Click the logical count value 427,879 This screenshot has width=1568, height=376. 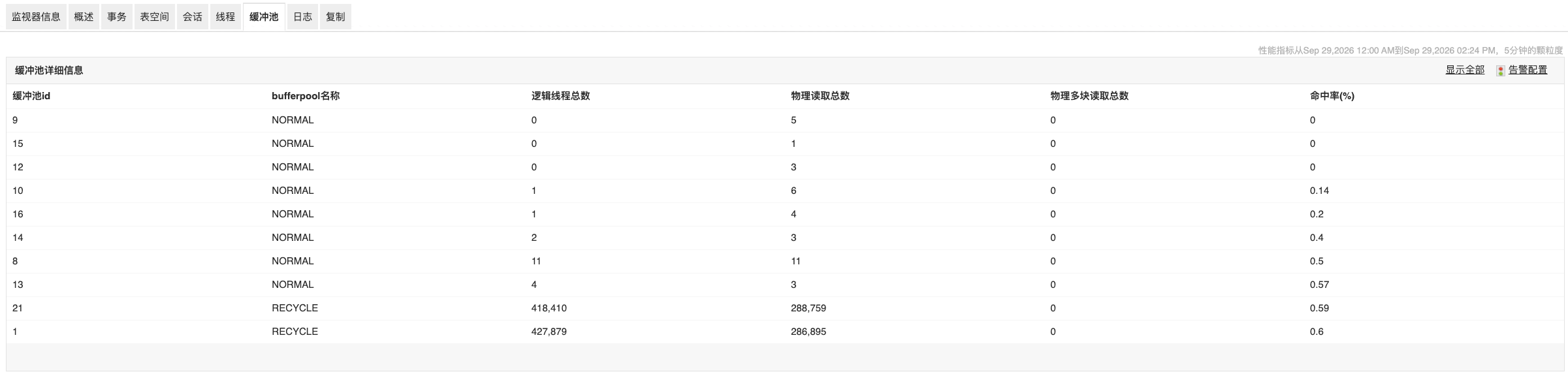(x=549, y=332)
